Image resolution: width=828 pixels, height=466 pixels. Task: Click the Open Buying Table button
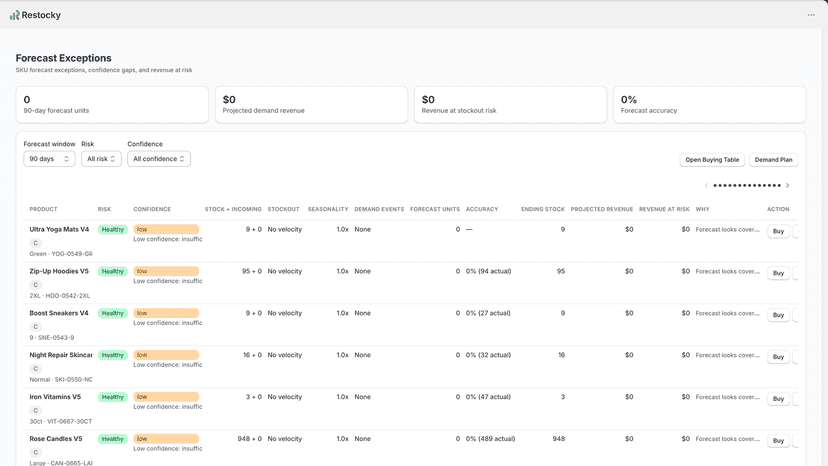click(x=712, y=160)
